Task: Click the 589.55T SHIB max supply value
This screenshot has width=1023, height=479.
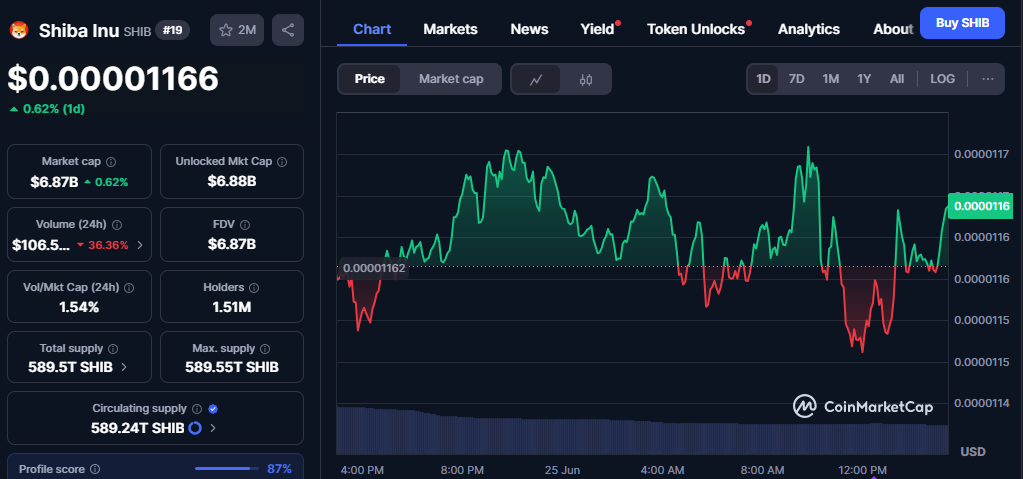Action: 232,367
